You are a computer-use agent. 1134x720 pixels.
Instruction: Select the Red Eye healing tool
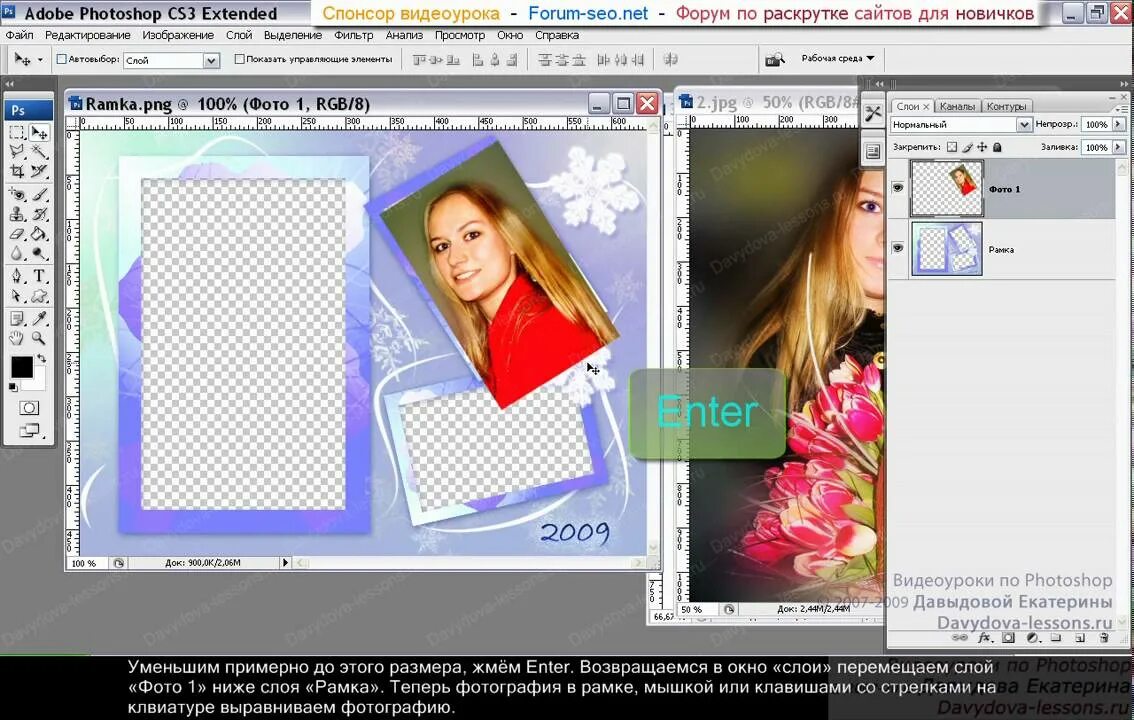point(17,194)
